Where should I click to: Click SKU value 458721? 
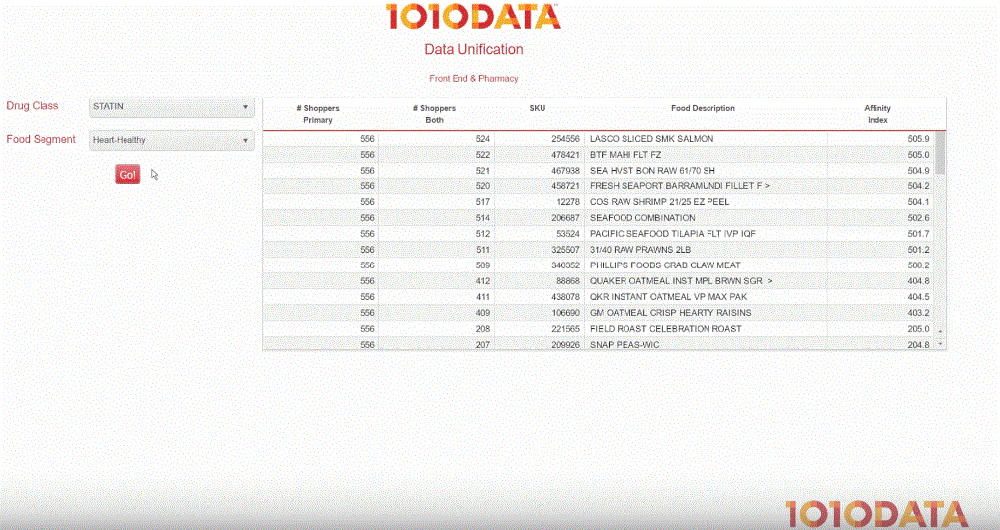point(565,186)
